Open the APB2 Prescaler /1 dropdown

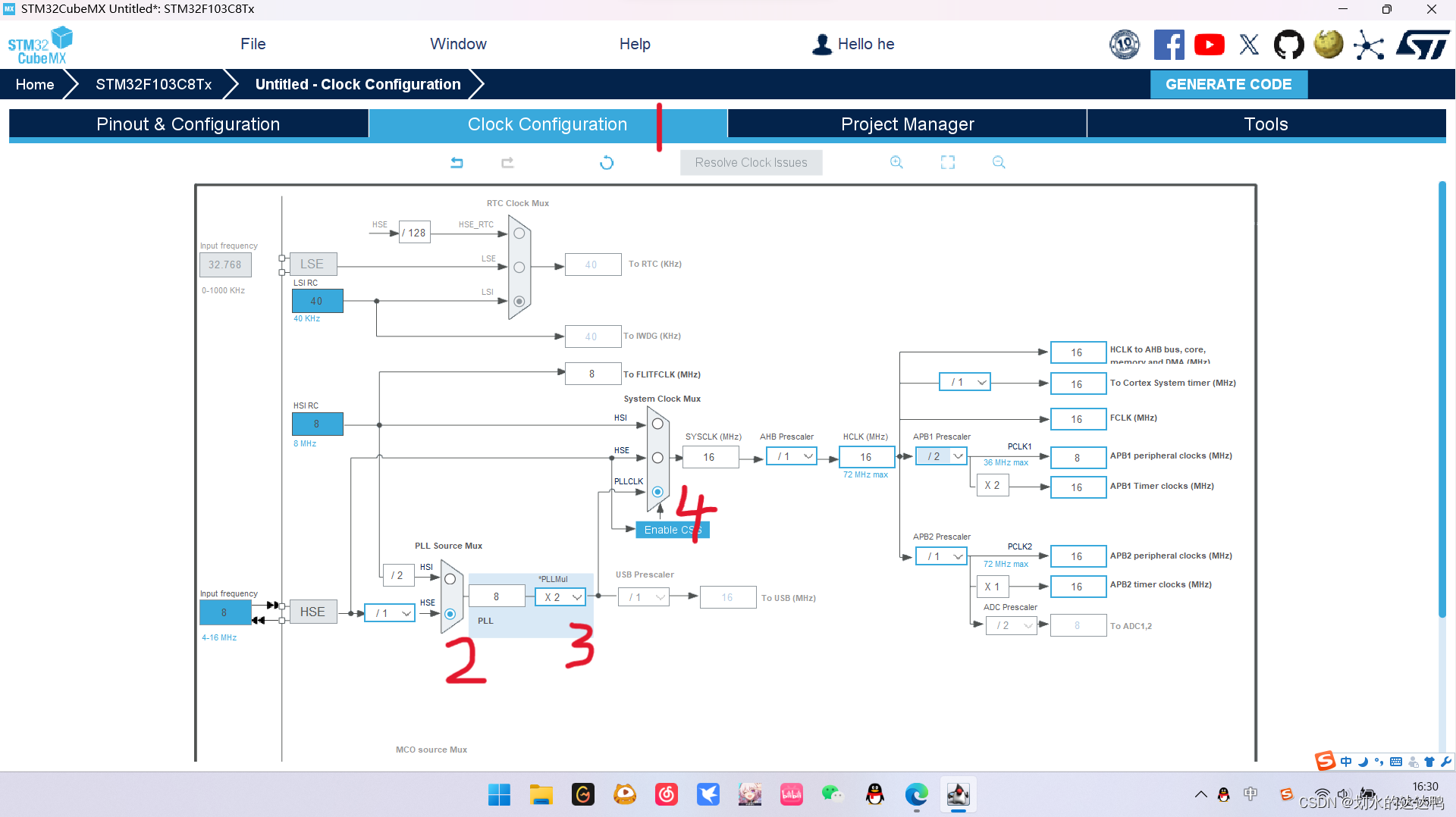point(941,556)
